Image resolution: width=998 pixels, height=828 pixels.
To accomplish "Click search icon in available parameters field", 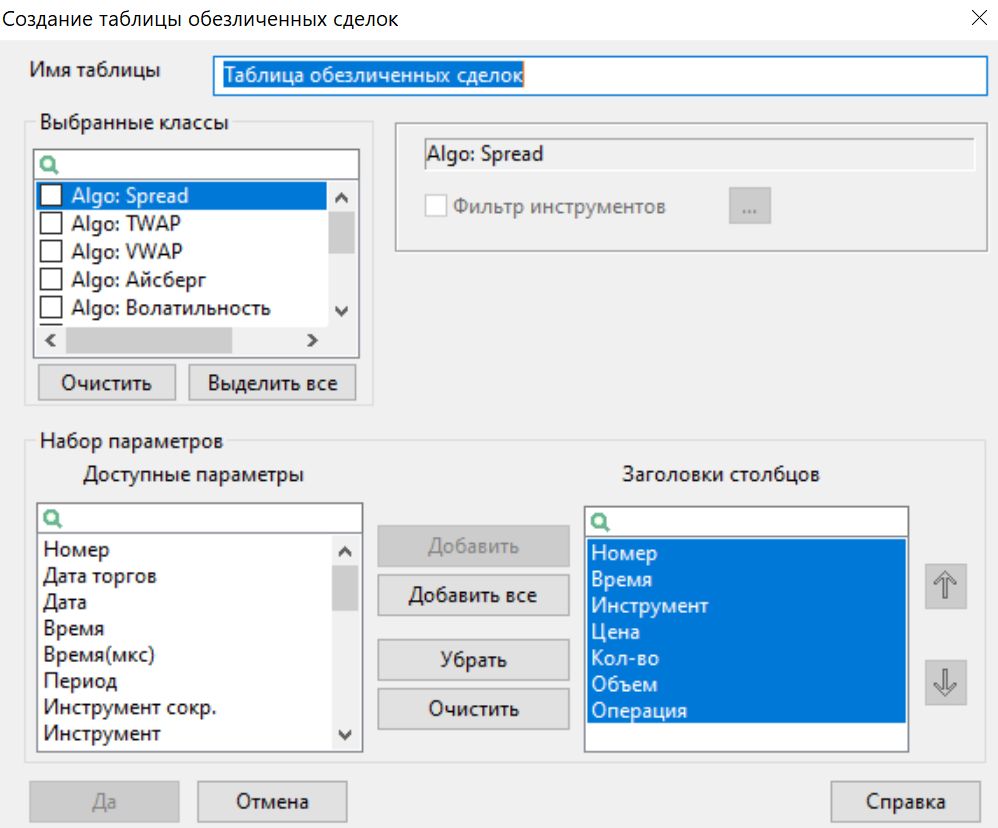I will [x=53, y=518].
